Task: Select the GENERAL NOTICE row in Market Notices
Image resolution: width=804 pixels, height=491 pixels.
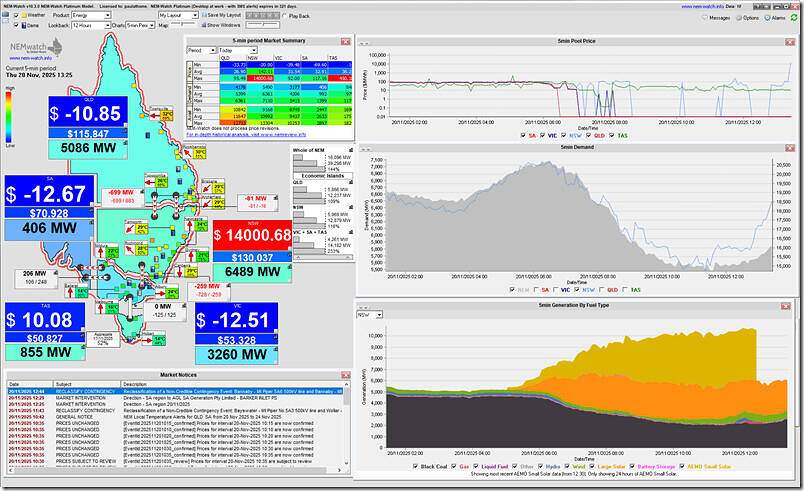Action: click(x=175, y=417)
